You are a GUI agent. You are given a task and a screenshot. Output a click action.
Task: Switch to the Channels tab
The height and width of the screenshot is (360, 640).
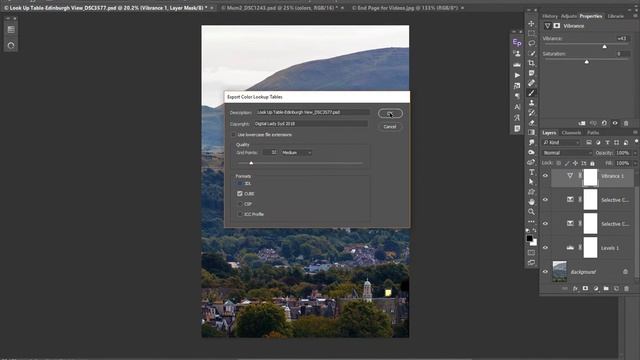coord(571,133)
